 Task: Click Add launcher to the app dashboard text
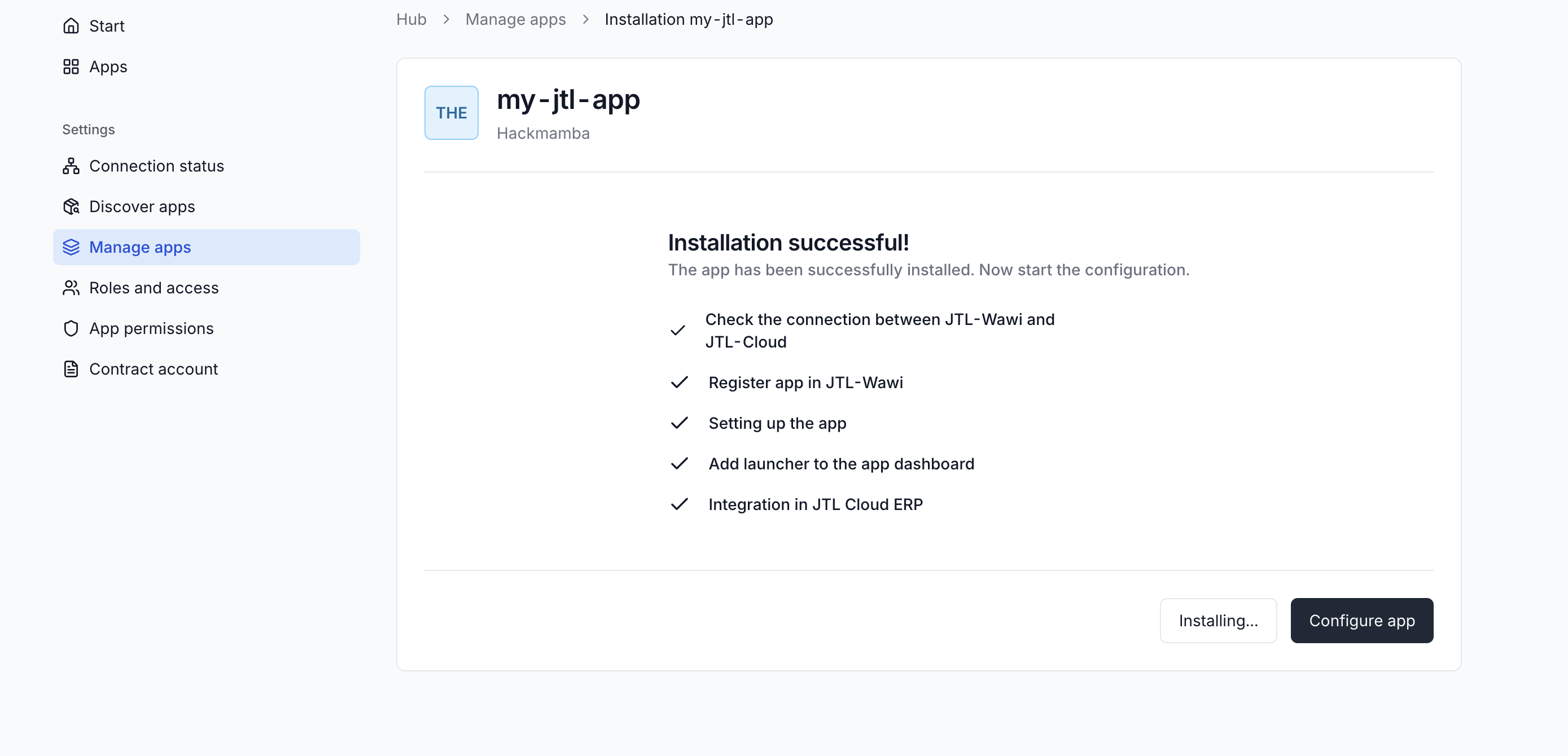[841, 464]
